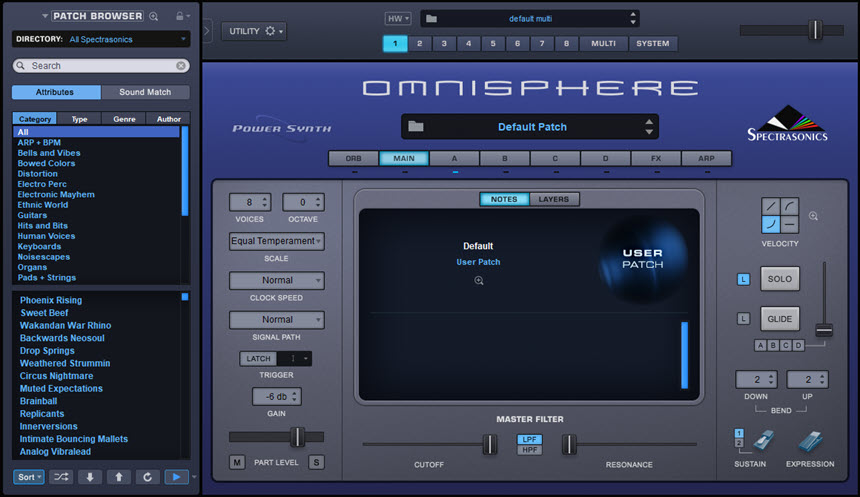This screenshot has width=860, height=497.
Task: Toggle the part Solo S button
Action: 316,462
